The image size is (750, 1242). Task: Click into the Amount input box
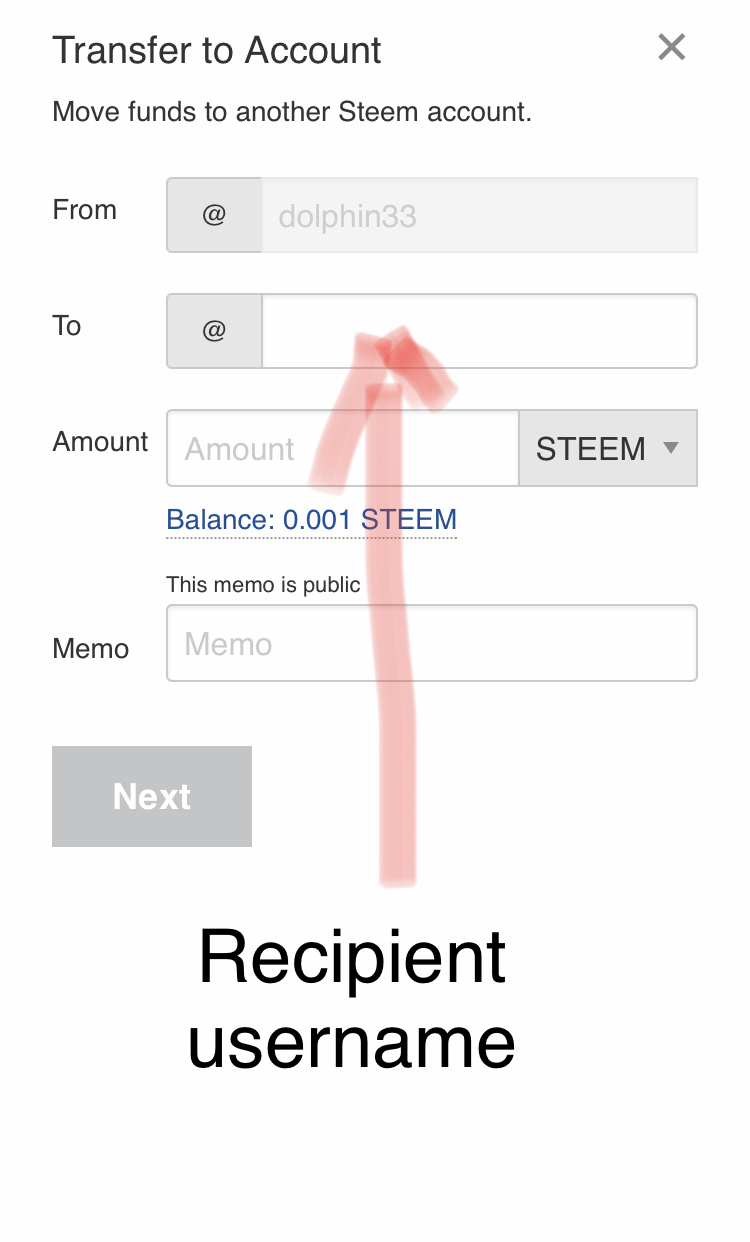point(342,448)
